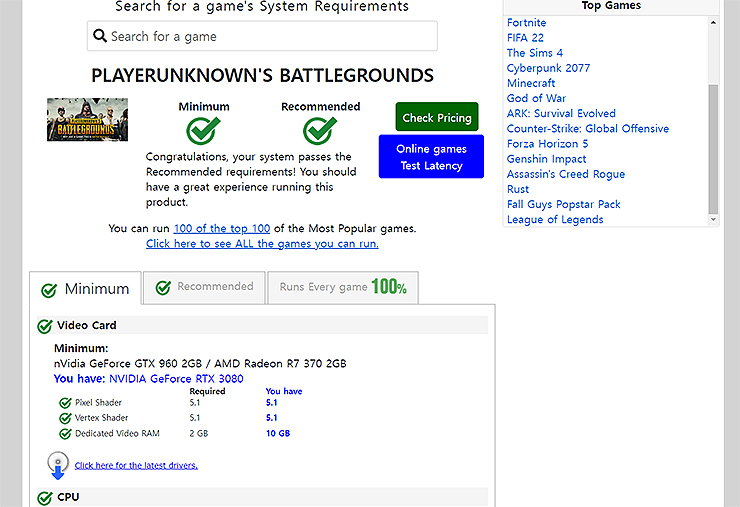740x507 pixels.
Task: Click the 2 GB required RAM value
Action: click(x=199, y=433)
